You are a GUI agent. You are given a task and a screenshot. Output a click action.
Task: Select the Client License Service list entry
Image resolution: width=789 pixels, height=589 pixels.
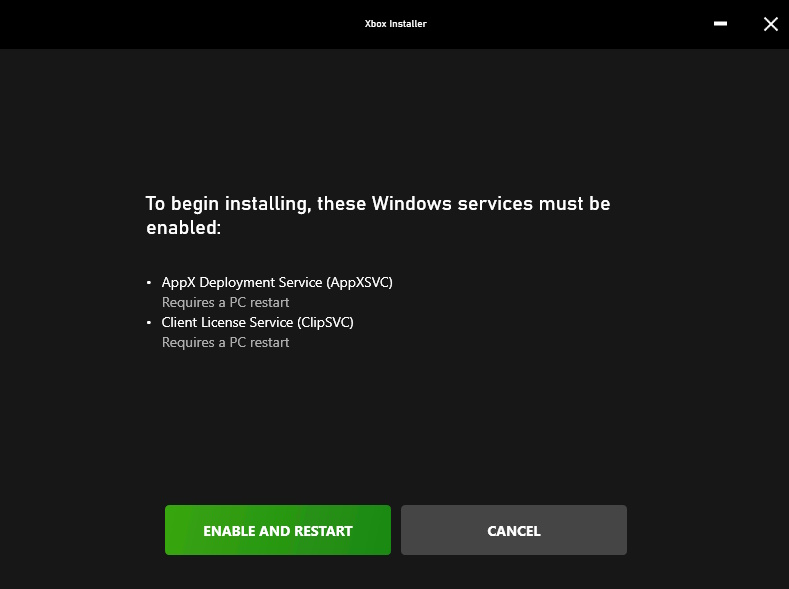(257, 323)
